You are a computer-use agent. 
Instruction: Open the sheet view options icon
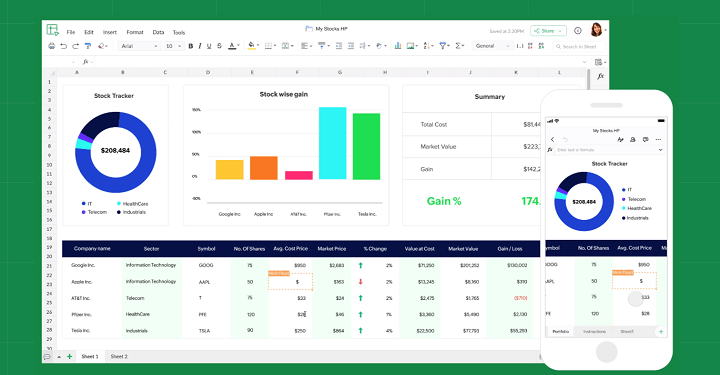pos(600,62)
